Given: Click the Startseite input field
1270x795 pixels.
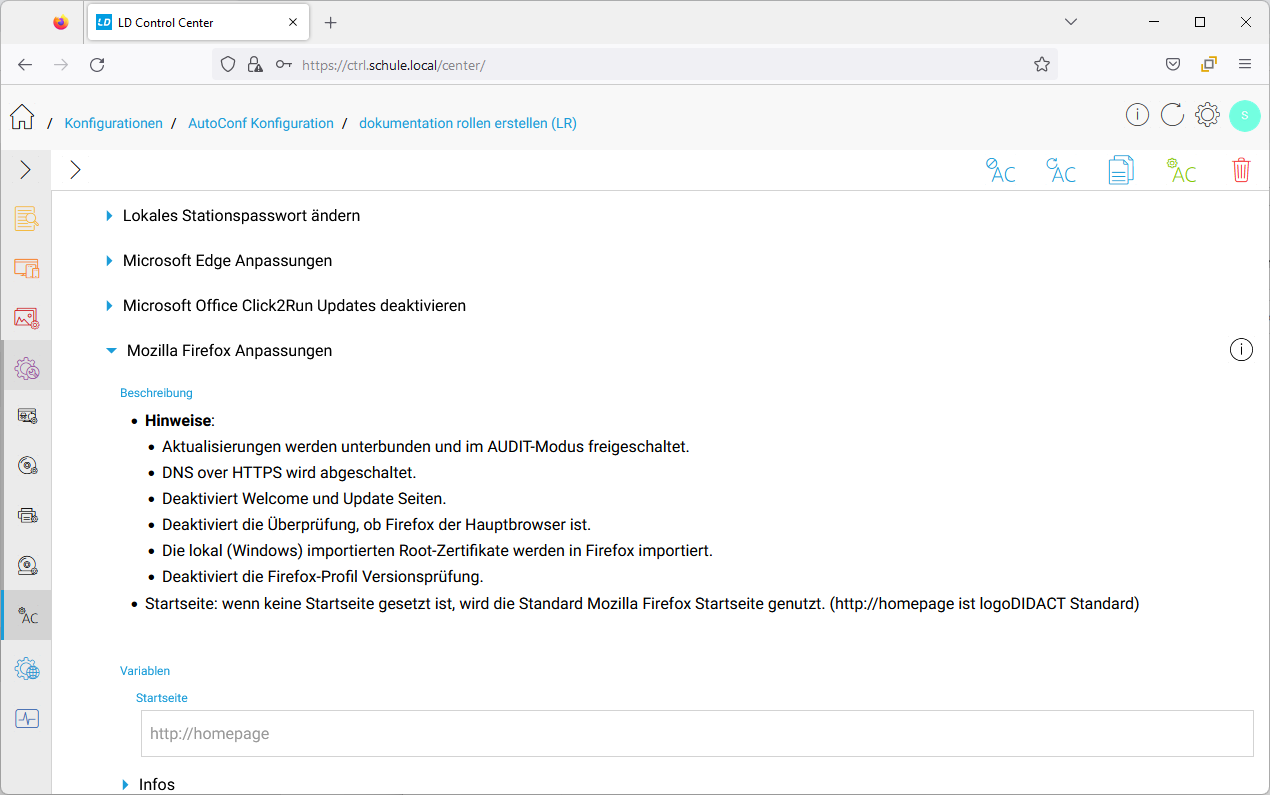Looking at the screenshot, I should pos(697,733).
